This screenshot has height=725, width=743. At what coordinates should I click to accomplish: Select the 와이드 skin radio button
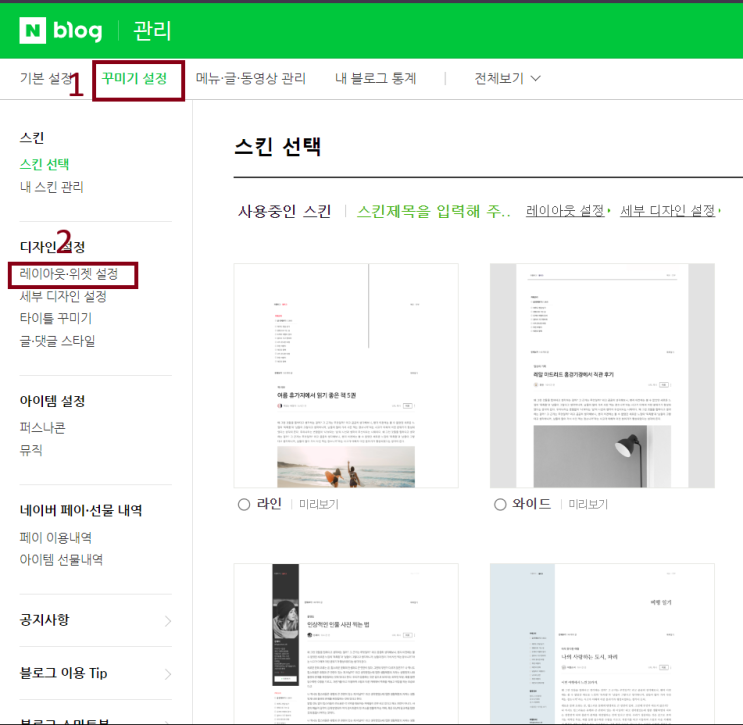coord(500,505)
